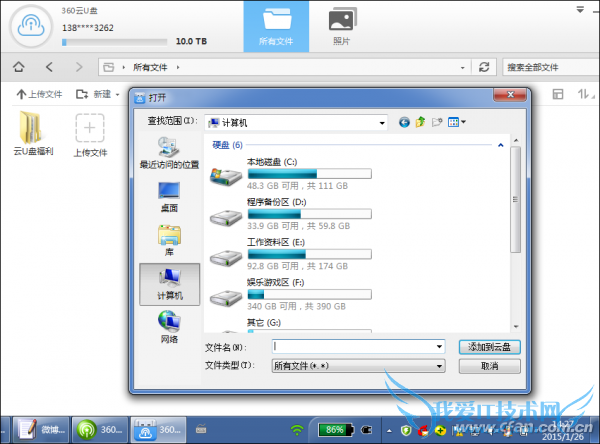Open the 360云U盘 taskbar item
The image size is (600, 444).
158,430
